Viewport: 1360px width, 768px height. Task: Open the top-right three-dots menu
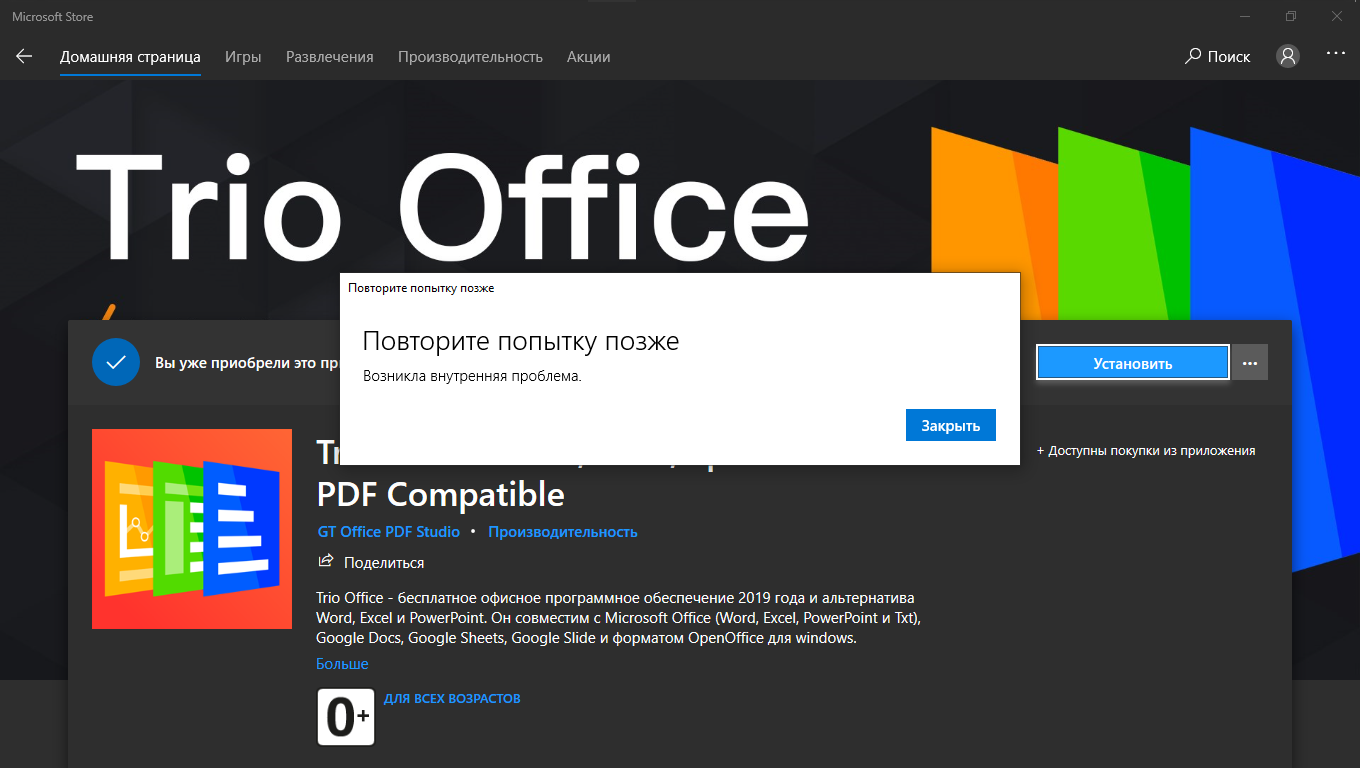click(x=1336, y=53)
